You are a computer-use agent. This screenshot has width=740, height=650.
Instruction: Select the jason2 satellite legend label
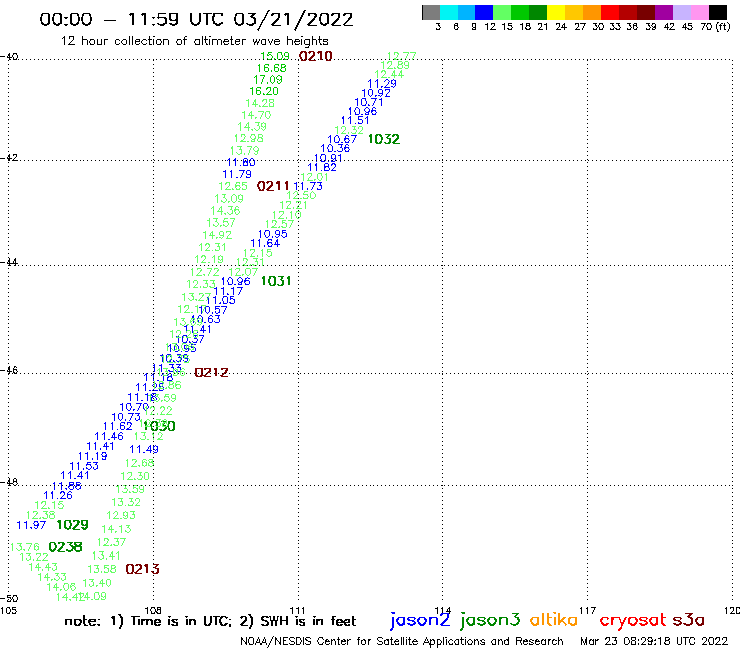coord(420,620)
